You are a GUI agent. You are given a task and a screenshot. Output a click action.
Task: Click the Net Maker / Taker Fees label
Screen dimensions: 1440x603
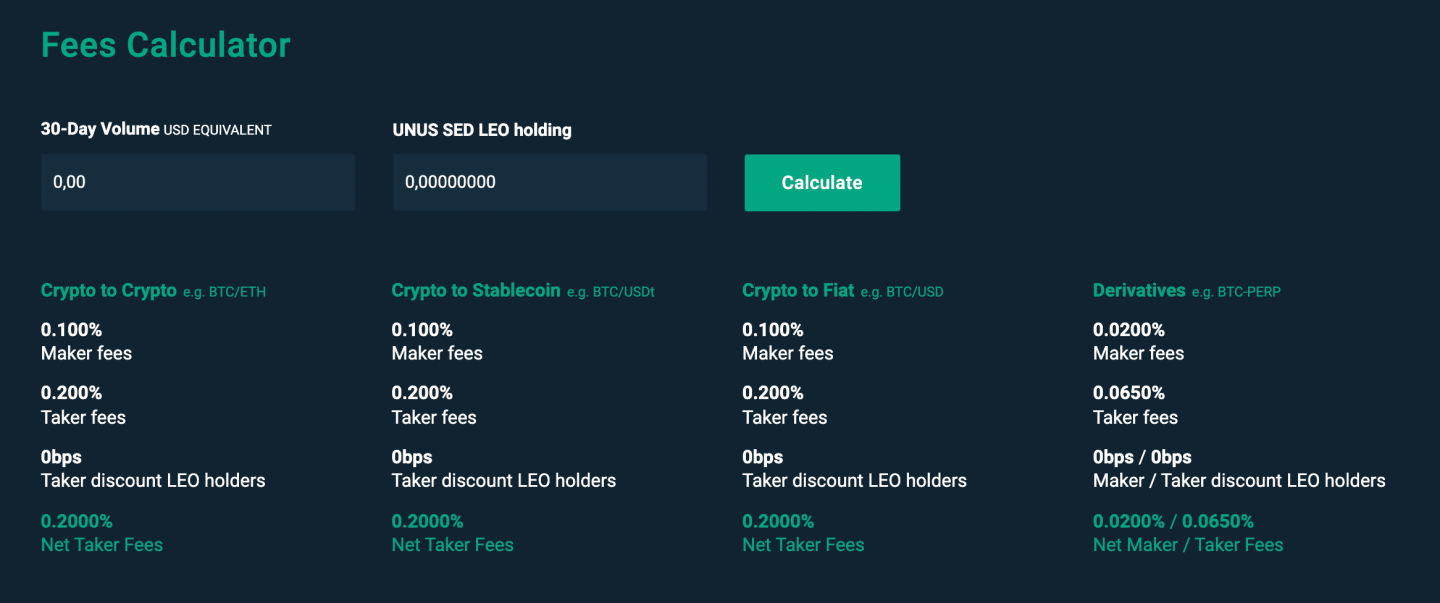[x=1188, y=545]
